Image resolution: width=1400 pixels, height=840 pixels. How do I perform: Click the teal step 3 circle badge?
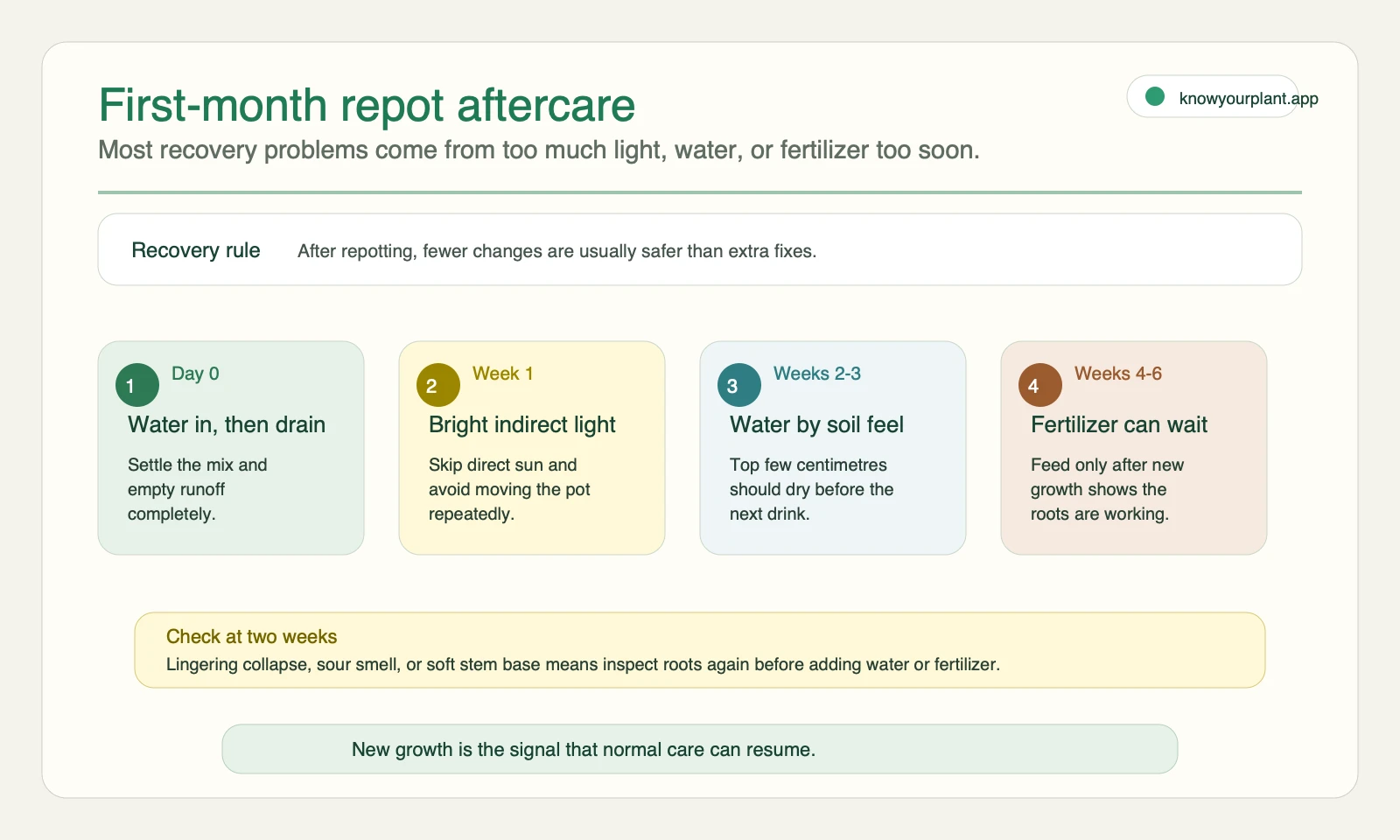point(739,385)
